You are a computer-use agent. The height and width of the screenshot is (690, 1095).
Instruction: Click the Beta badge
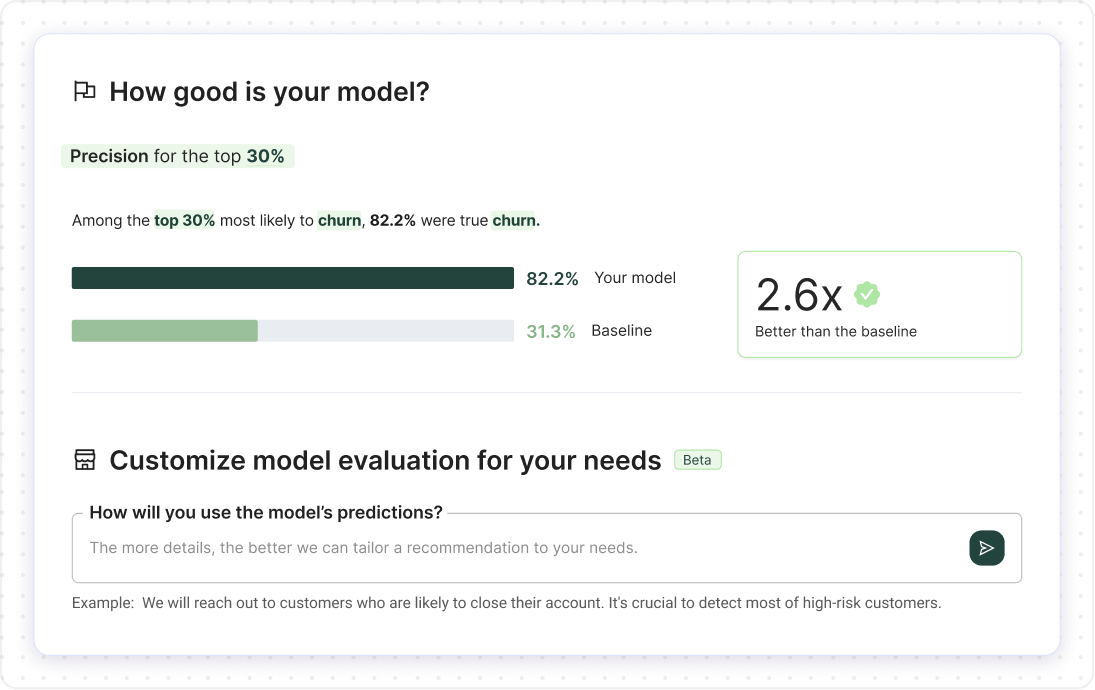(x=697, y=460)
